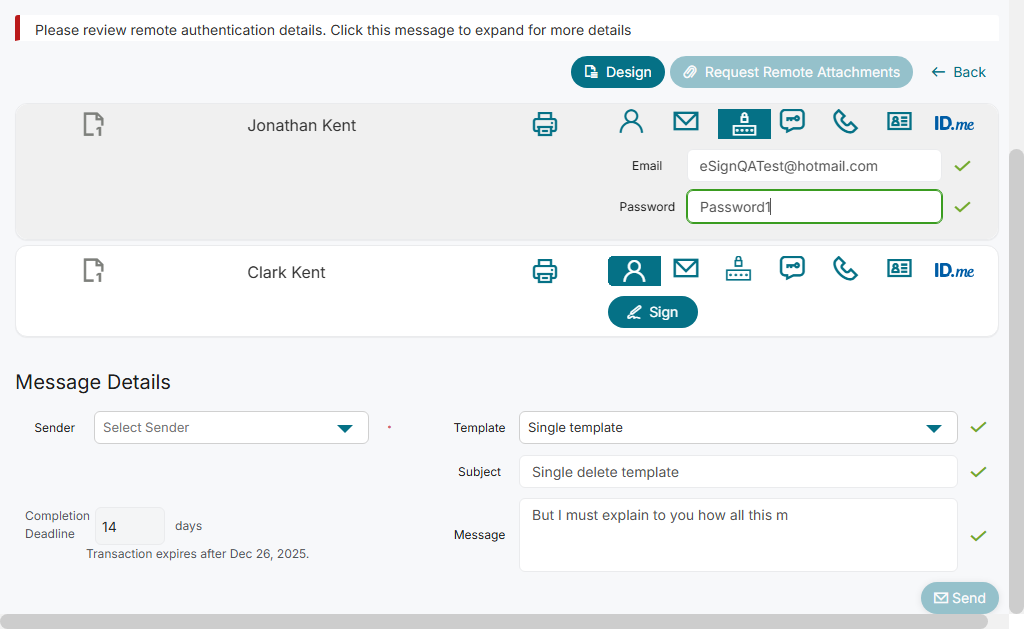Click the Design button
The image size is (1024, 629).
point(618,72)
